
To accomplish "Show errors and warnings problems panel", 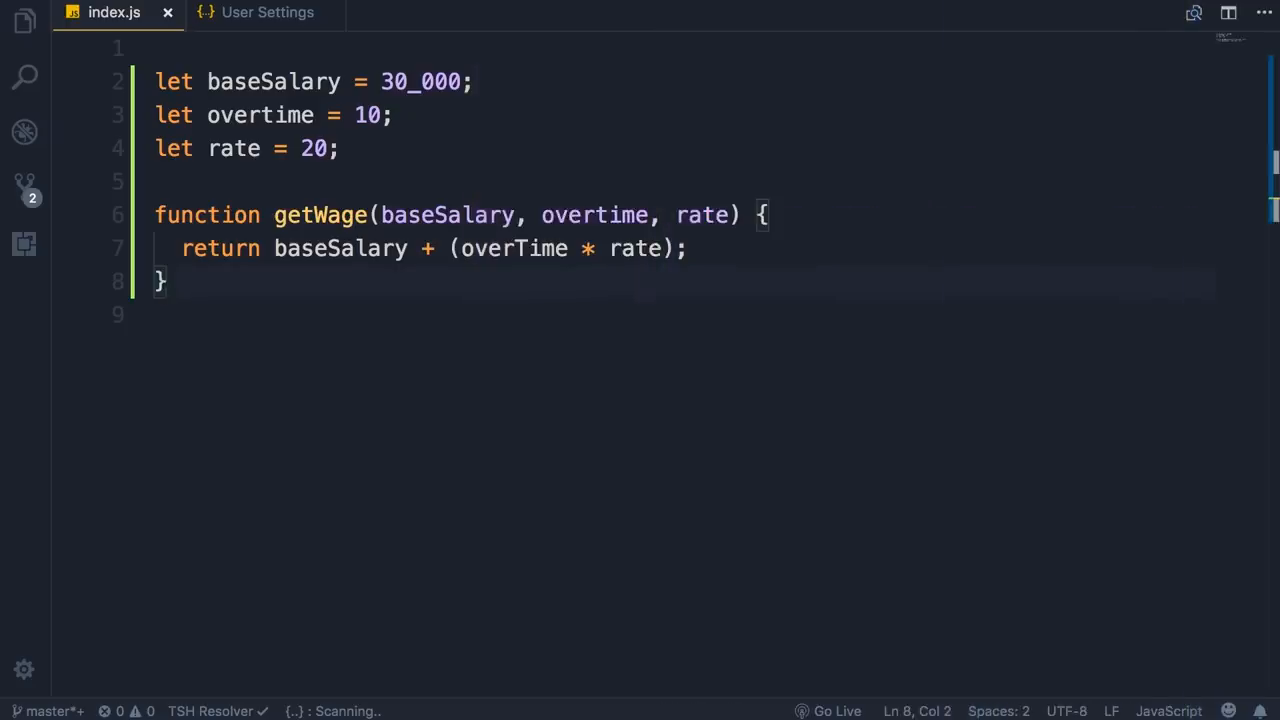I will click(x=126, y=711).
